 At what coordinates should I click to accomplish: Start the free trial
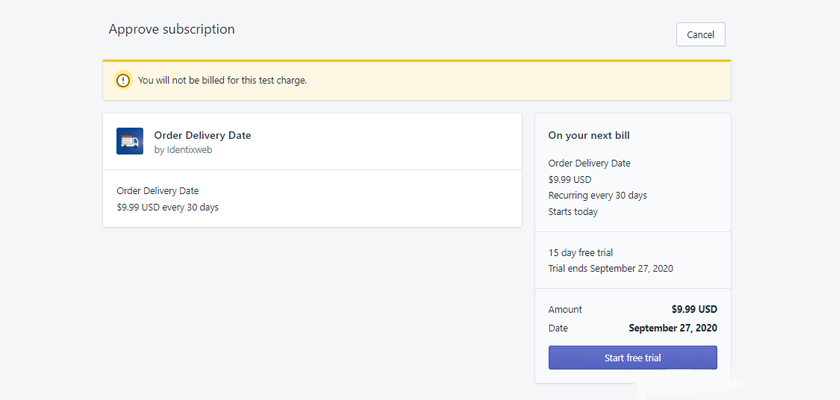tap(632, 358)
